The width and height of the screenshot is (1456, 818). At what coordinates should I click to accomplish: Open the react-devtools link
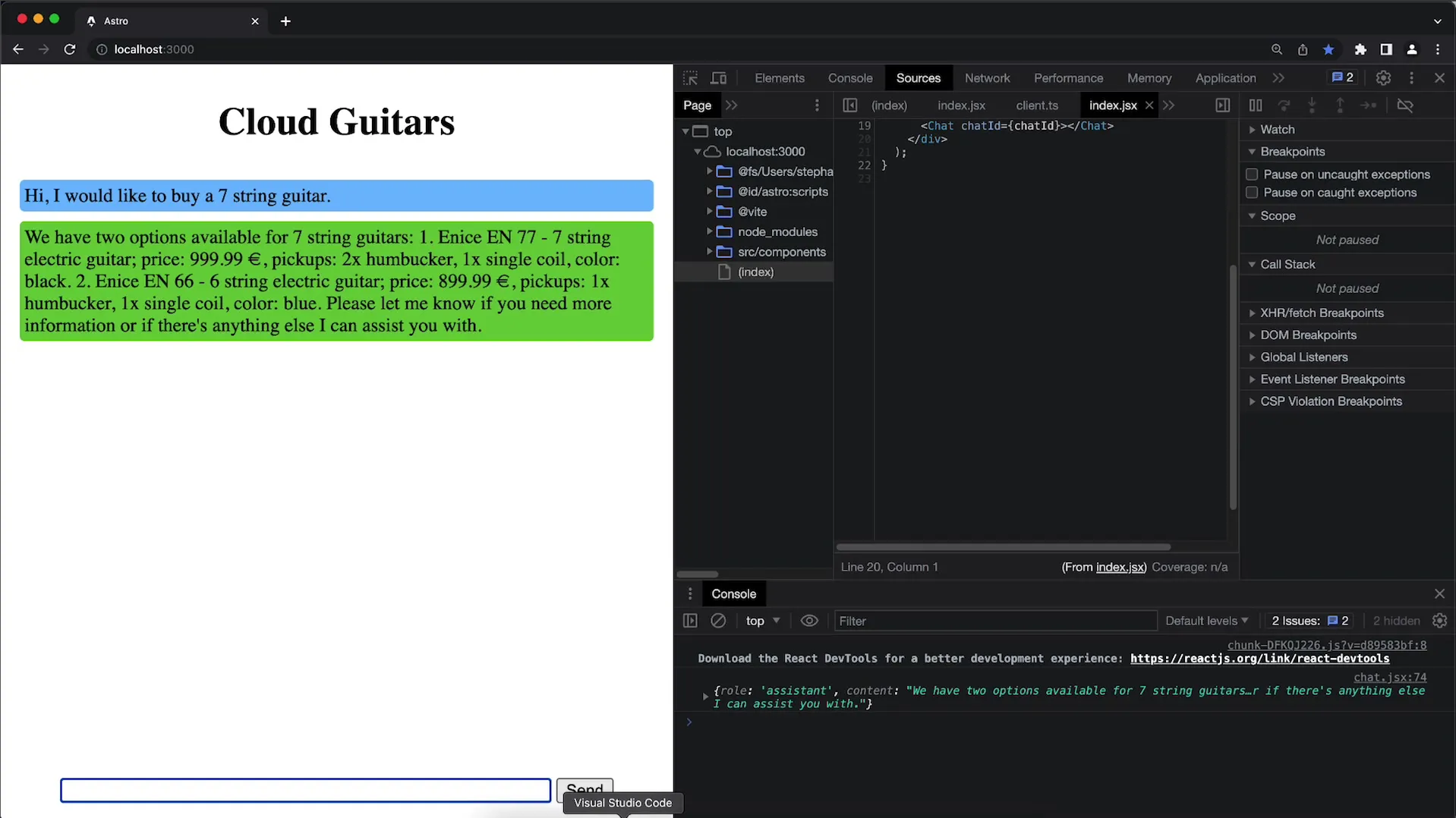tap(1259, 659)
